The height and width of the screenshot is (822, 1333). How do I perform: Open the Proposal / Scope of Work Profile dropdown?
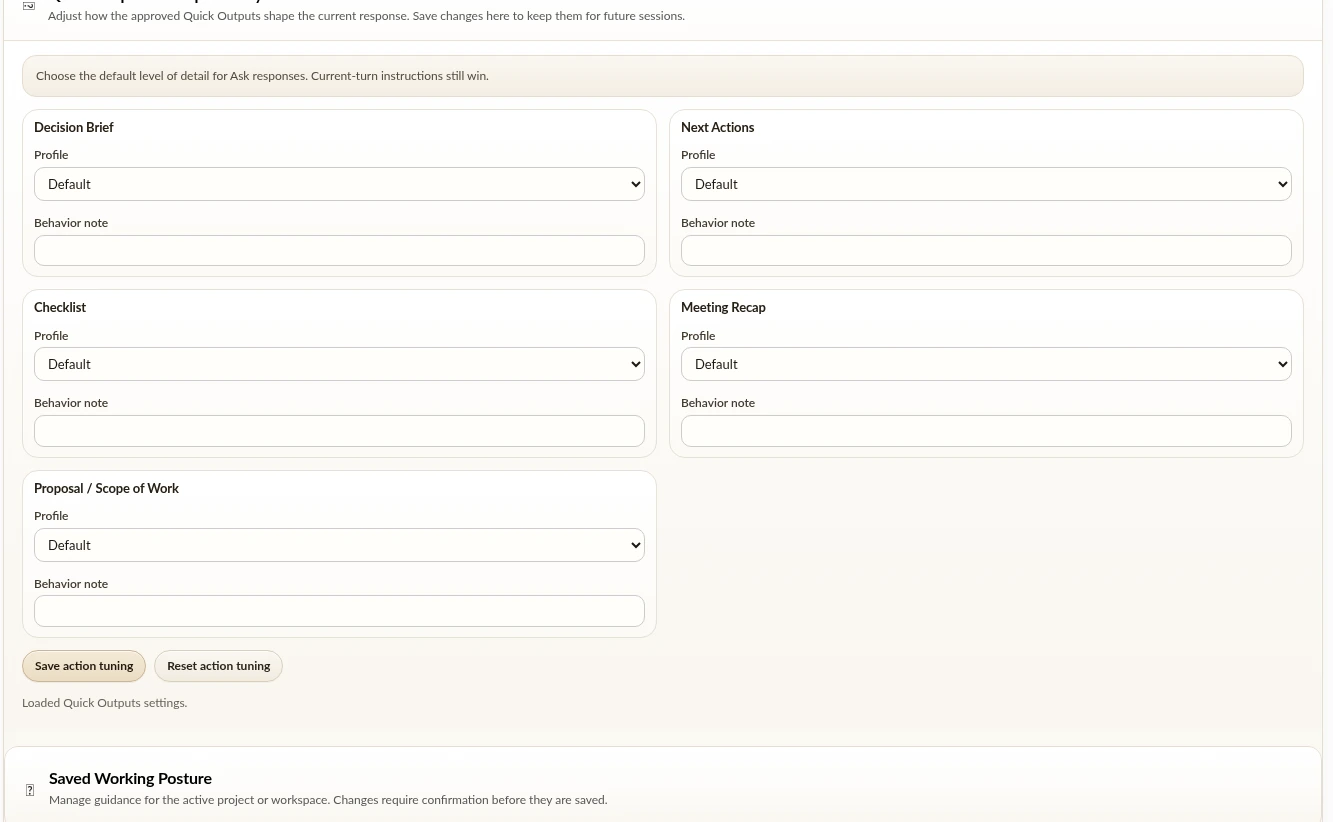[x=339, y=545]
